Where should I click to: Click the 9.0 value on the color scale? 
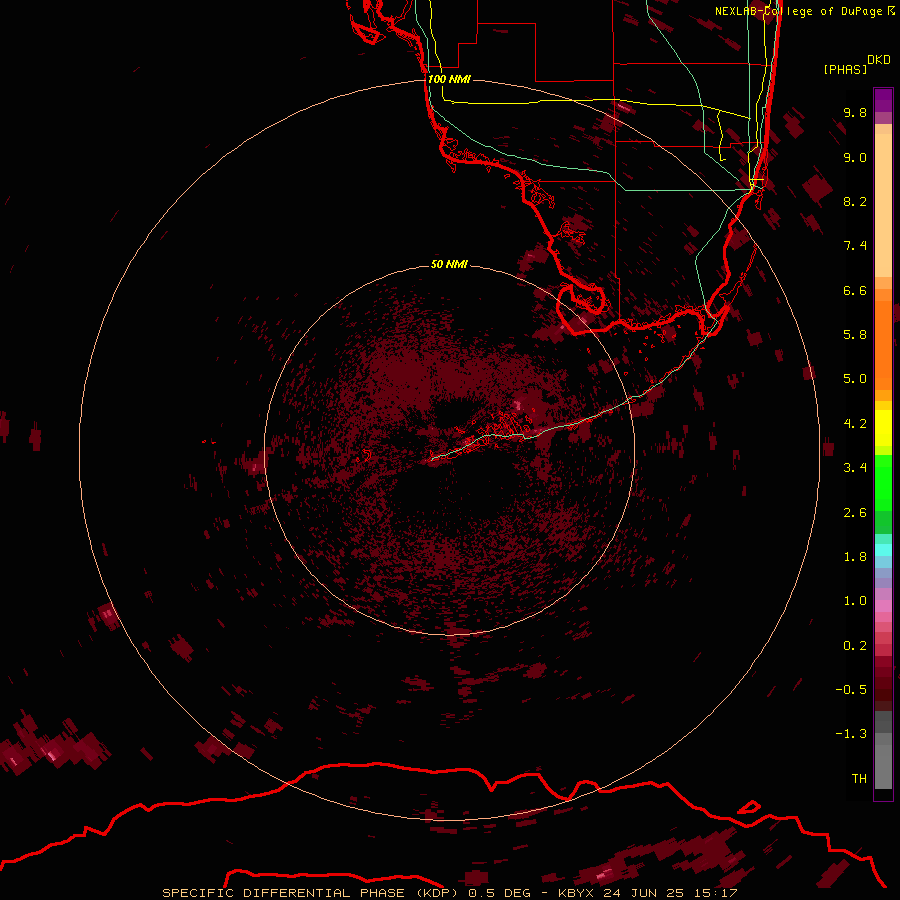coord(855,157)
